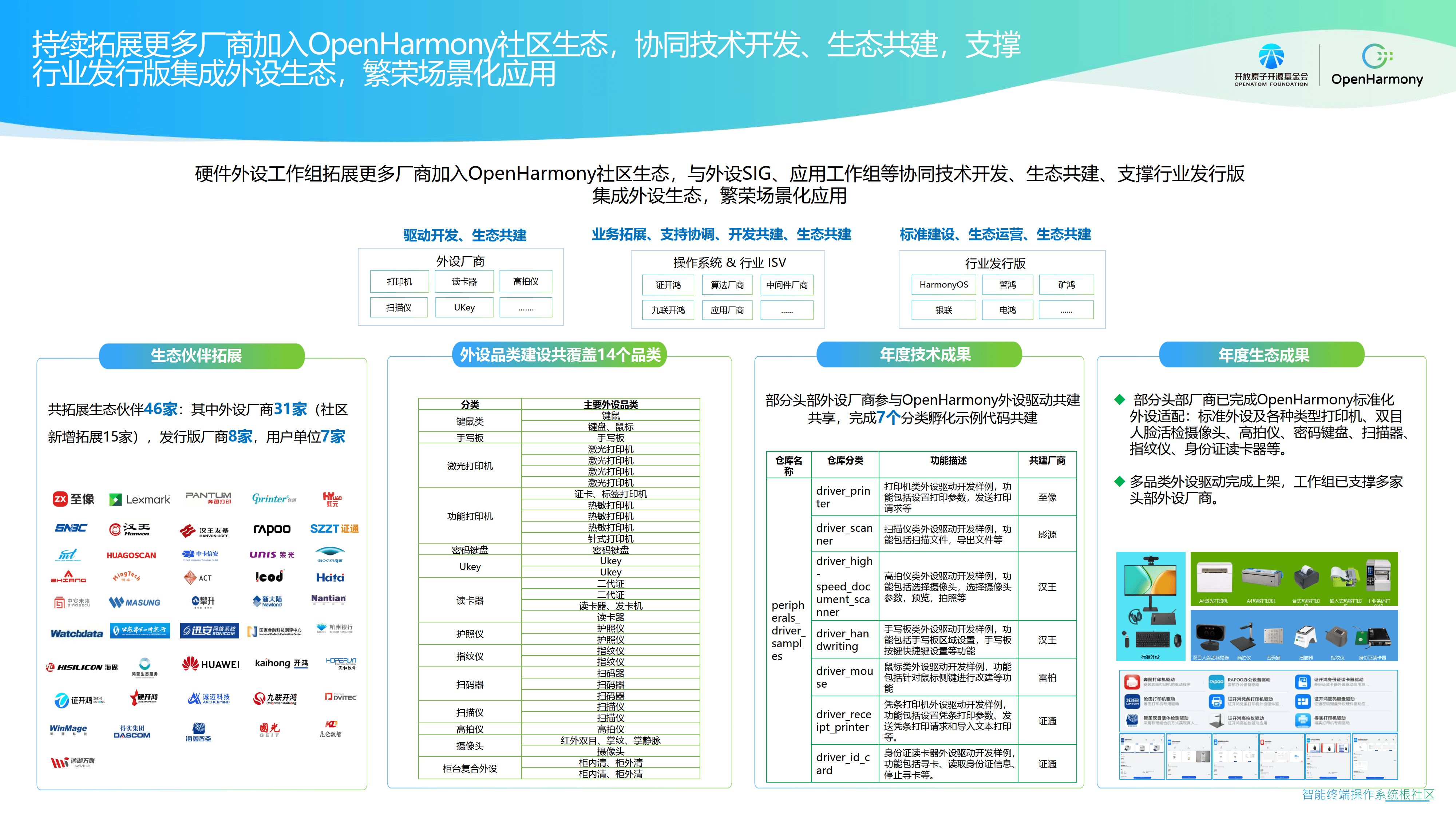Click the HUAWEI logo

pos(211,664)
